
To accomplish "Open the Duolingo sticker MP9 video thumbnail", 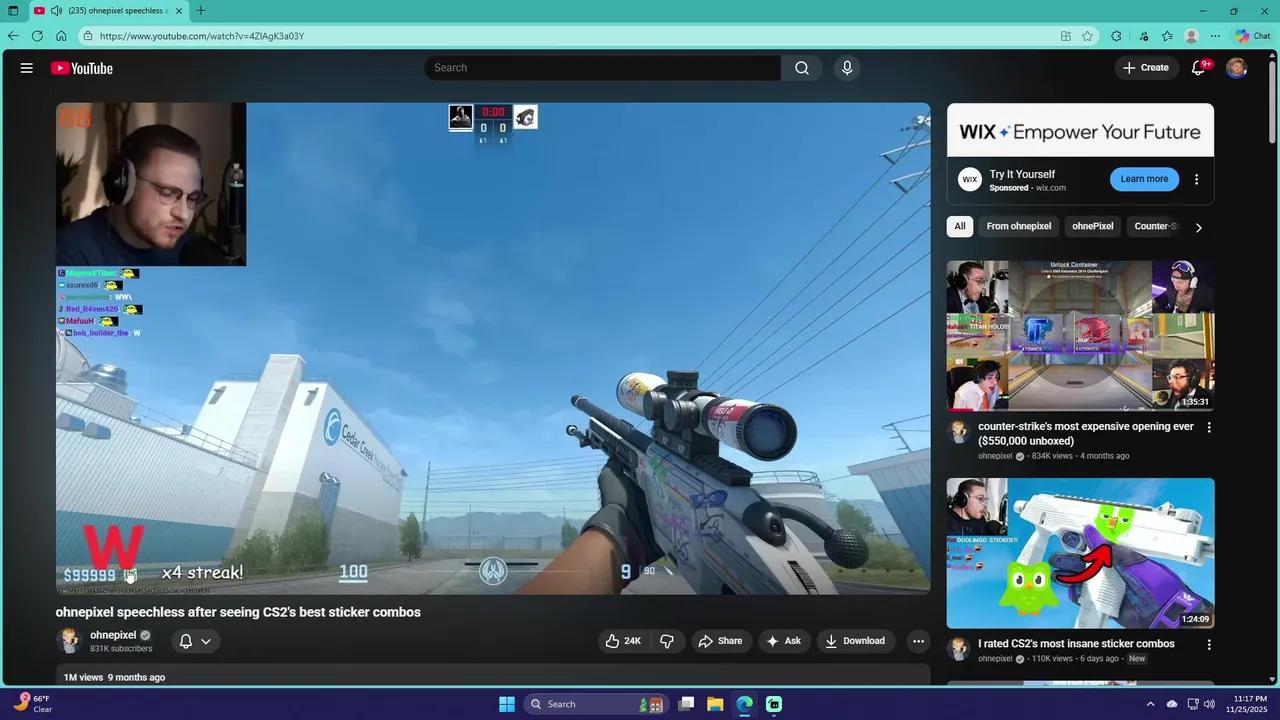I will click(1080, 553).
